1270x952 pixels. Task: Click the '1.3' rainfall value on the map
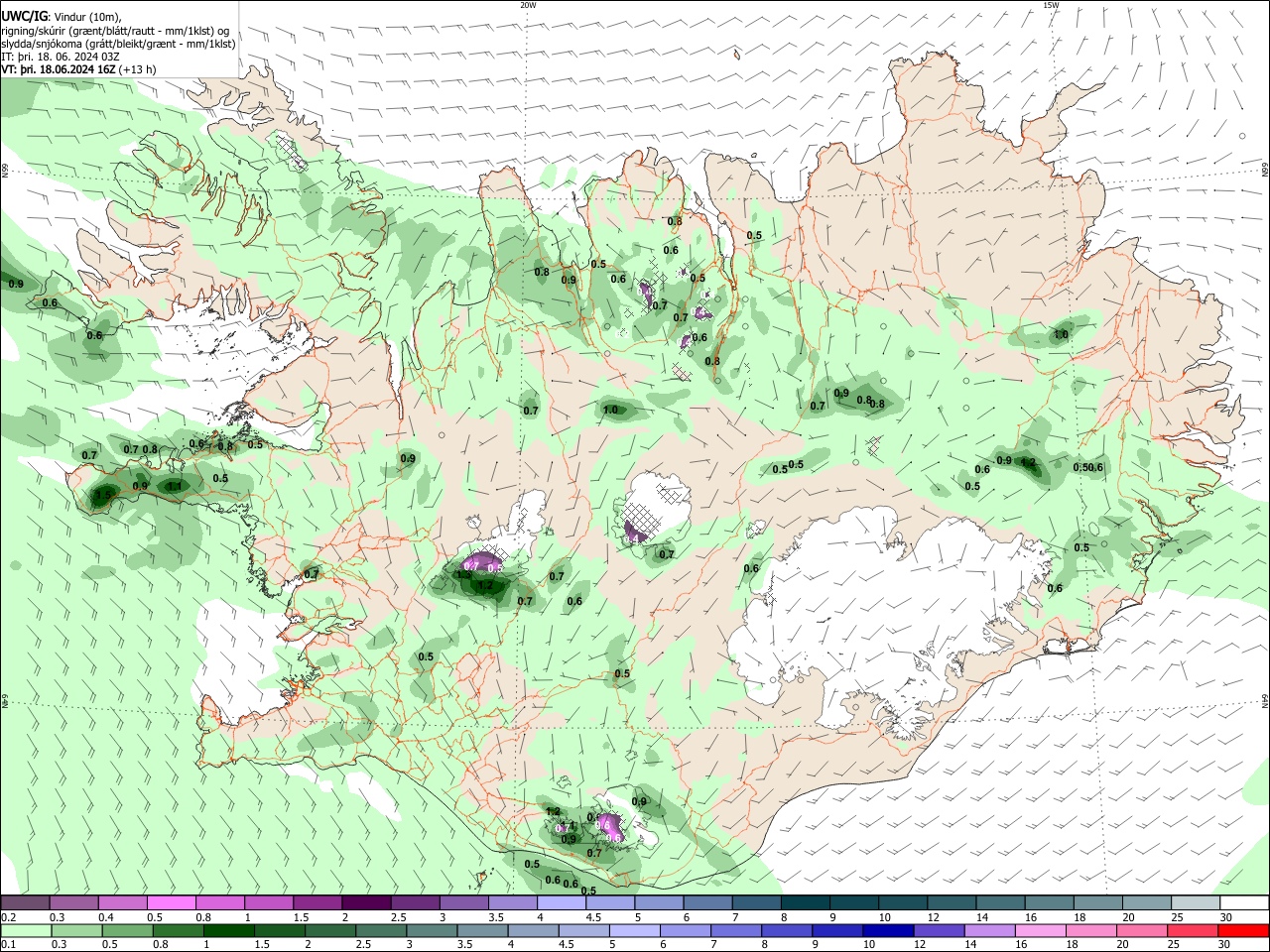pos(463,574)
